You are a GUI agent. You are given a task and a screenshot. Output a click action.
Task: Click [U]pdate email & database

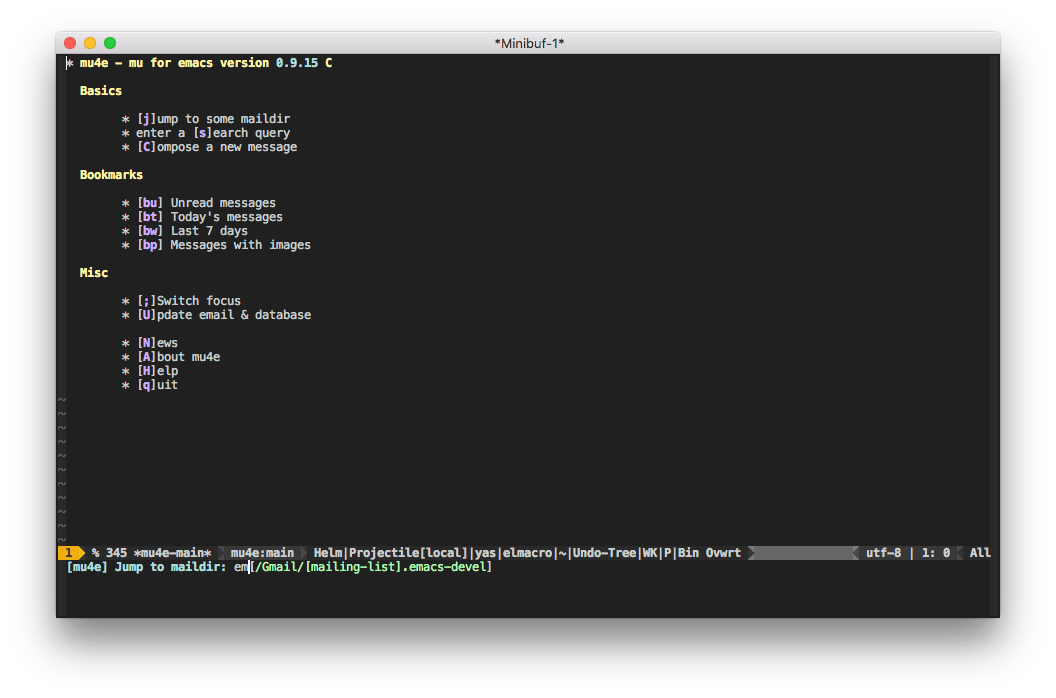tap(224, 315)
